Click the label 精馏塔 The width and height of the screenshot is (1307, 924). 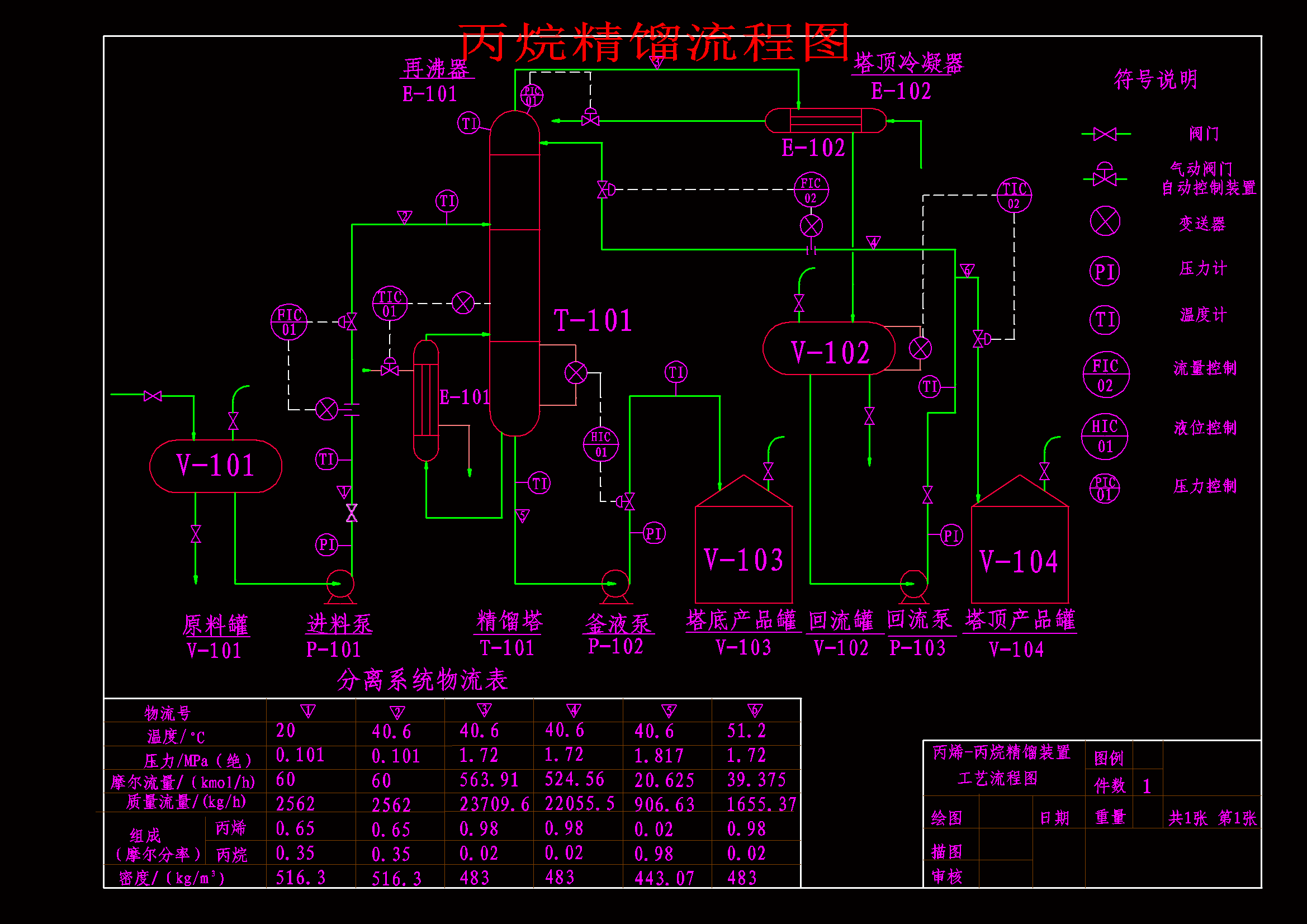pos(509,621)
